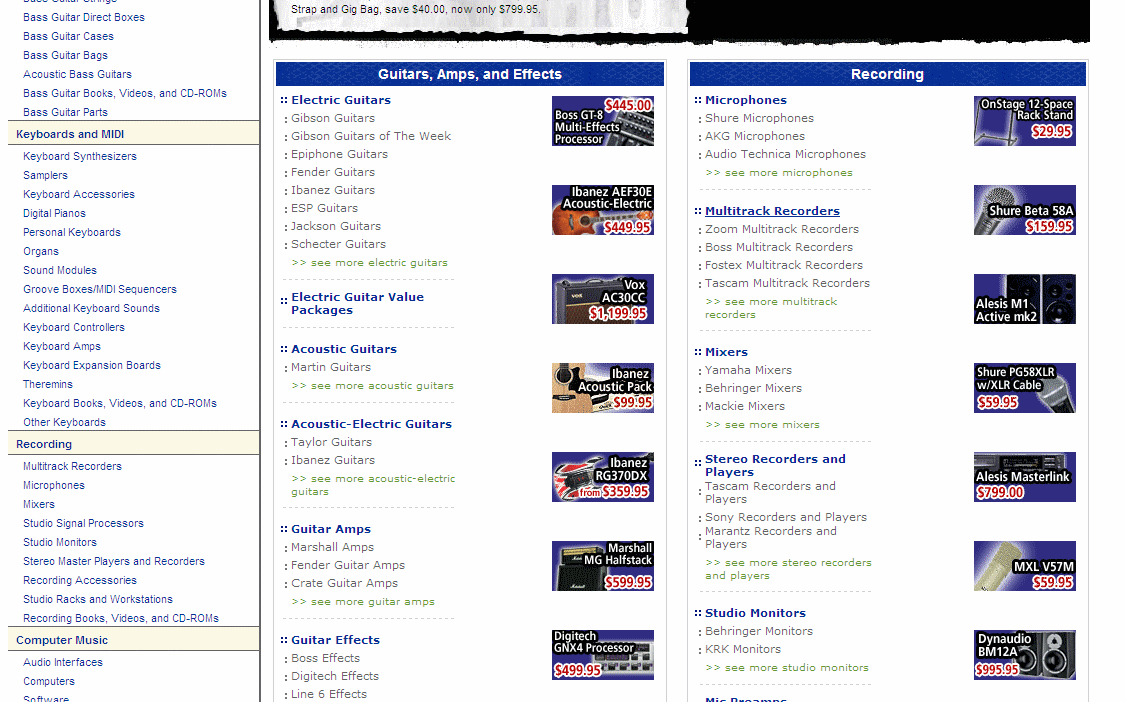Go to the Multitrack Recorders category heading
Image resolution: width=1125 pixels, height=702 pixels.
pos(772,211)
